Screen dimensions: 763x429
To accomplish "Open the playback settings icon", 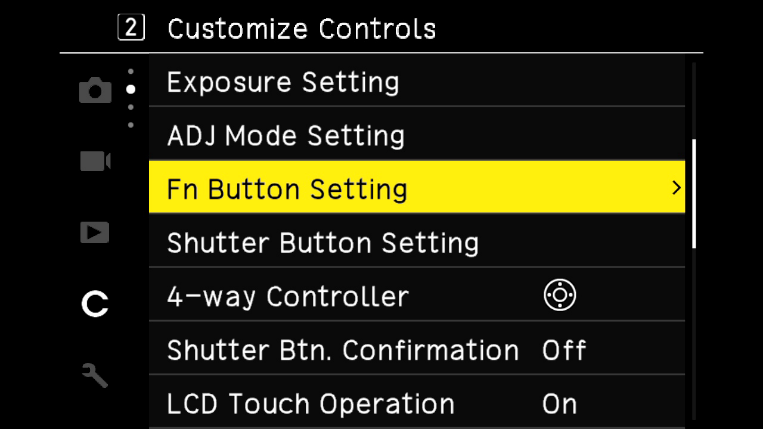I will coord(95,233).
